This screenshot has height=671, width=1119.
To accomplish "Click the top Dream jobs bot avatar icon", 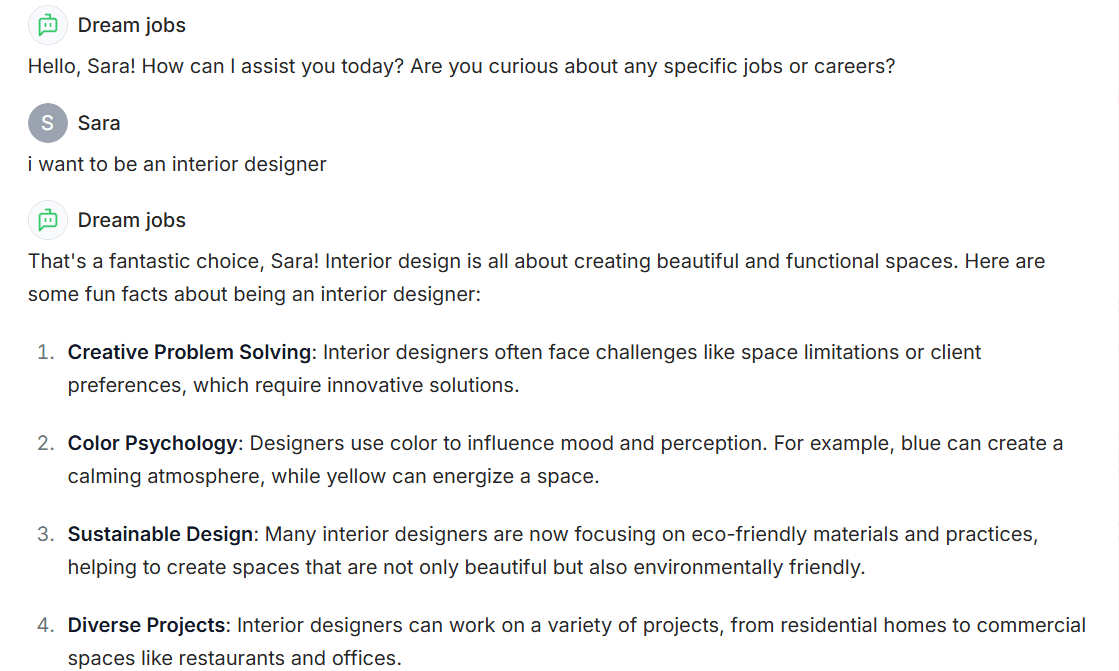I will pyautogui.click(x=48, y=26).
